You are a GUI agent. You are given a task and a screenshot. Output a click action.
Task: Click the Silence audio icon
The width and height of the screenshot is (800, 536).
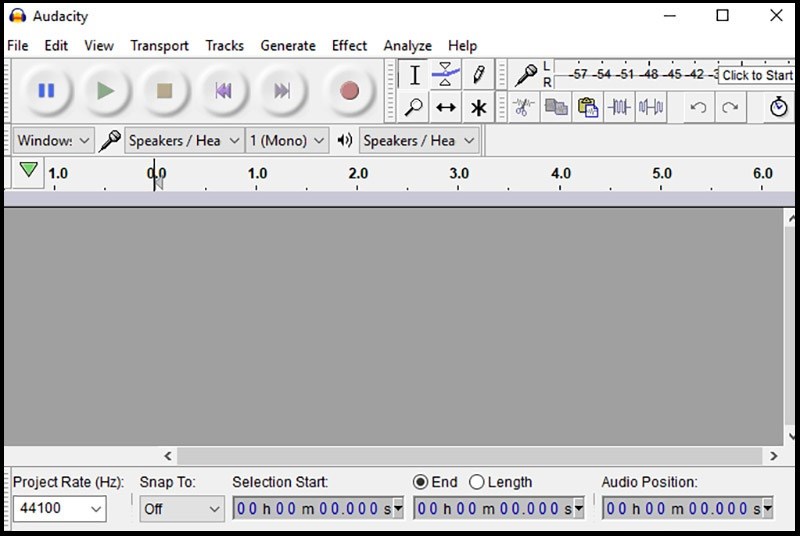651,107
